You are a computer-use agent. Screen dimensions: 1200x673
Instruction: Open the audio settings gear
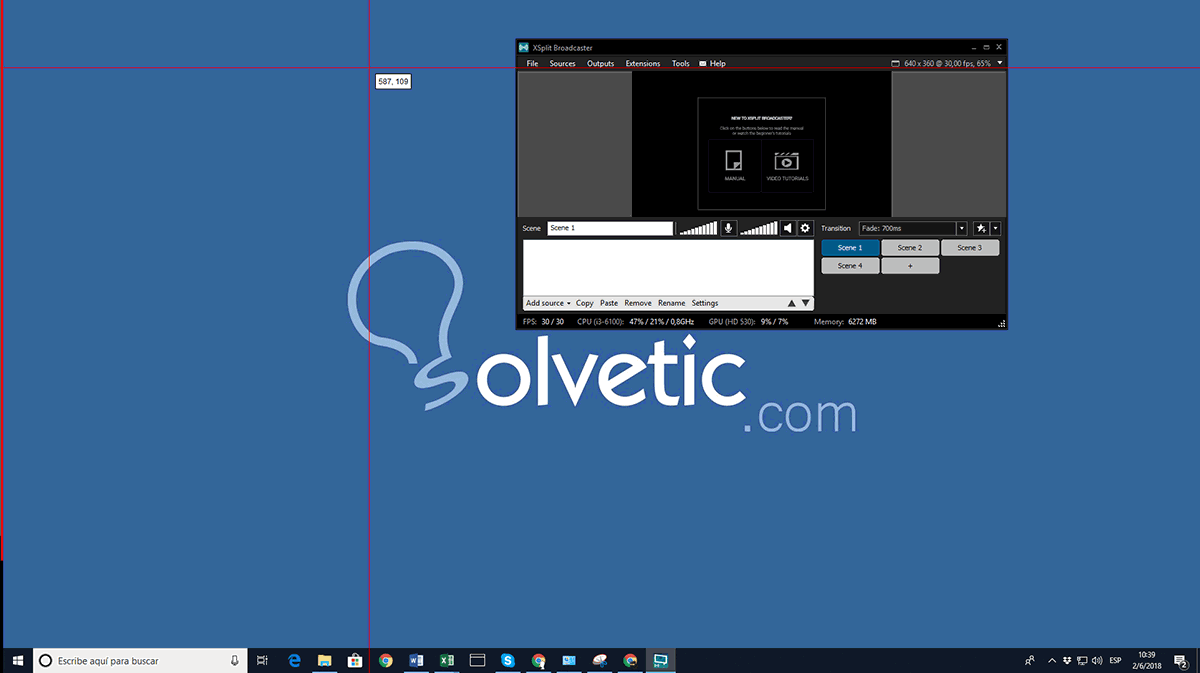click(x=805, y=228)
